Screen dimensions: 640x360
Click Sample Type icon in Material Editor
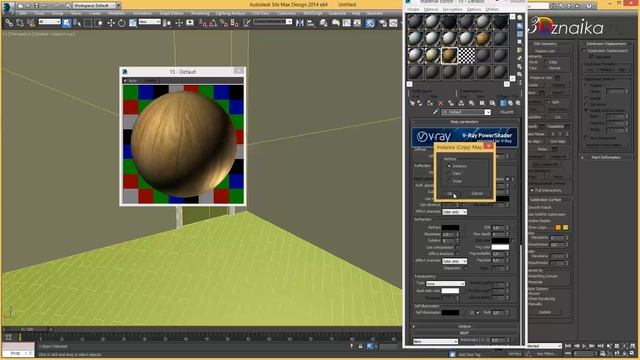(x=520, y=18)
